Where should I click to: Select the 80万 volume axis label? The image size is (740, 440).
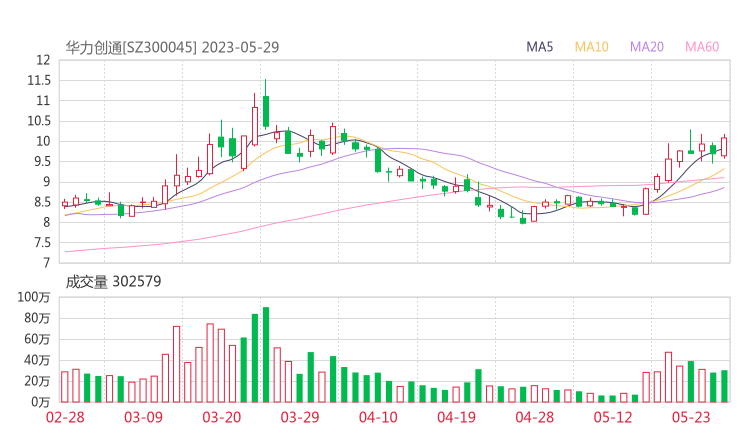coord(37,318)
